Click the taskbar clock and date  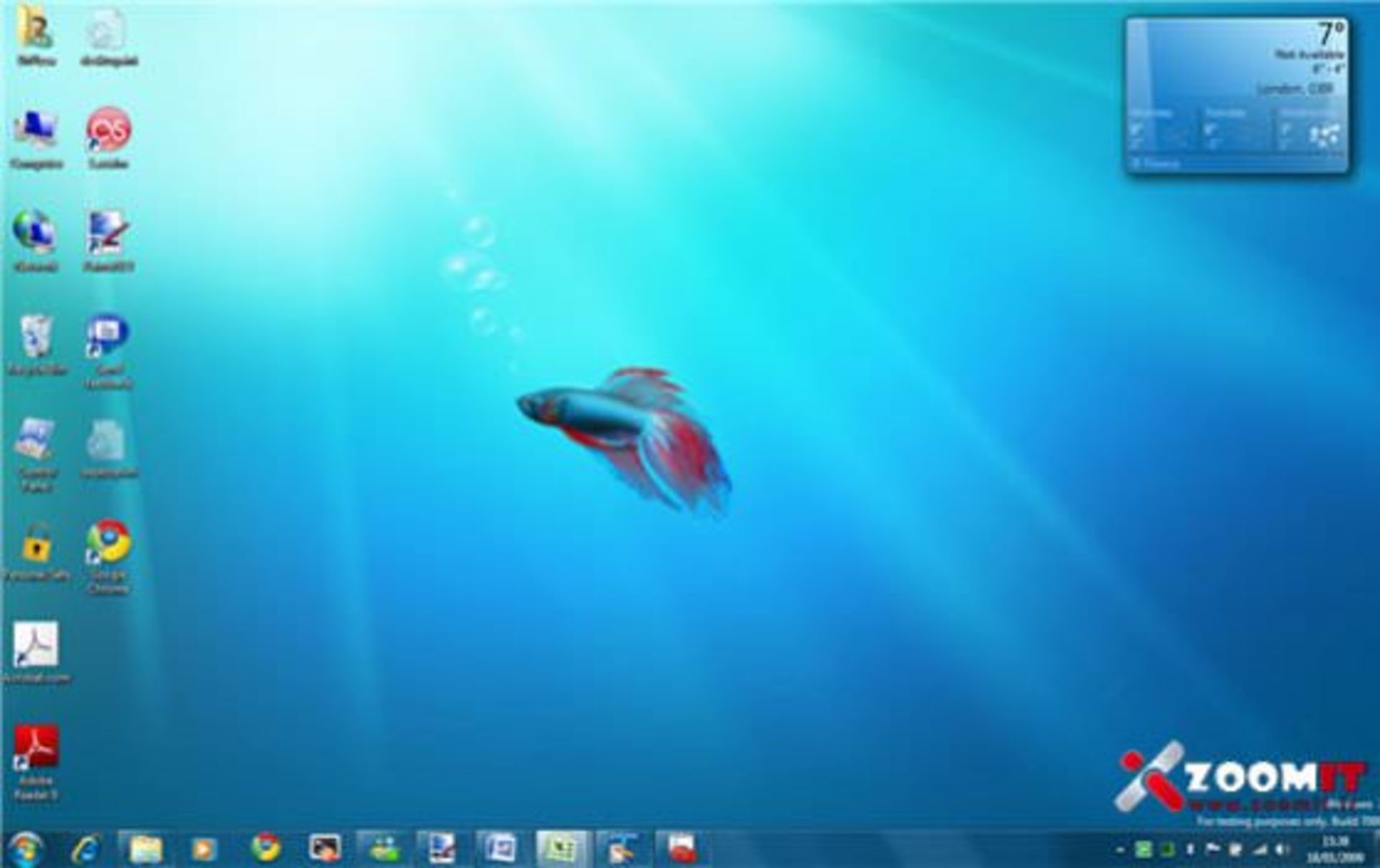[x=1335, y=849]
